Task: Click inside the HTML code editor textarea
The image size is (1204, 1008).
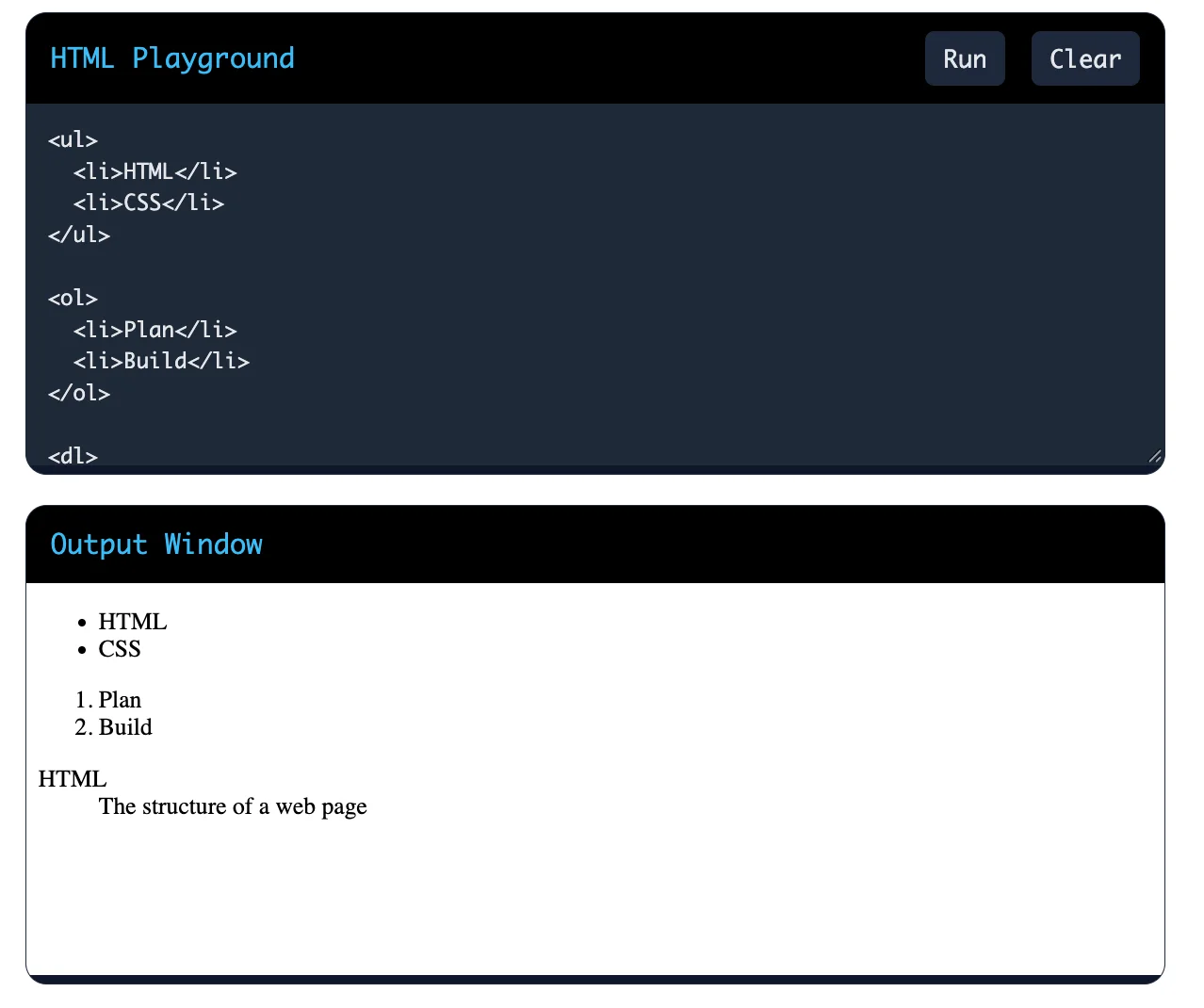Action: tap(595, 285)
